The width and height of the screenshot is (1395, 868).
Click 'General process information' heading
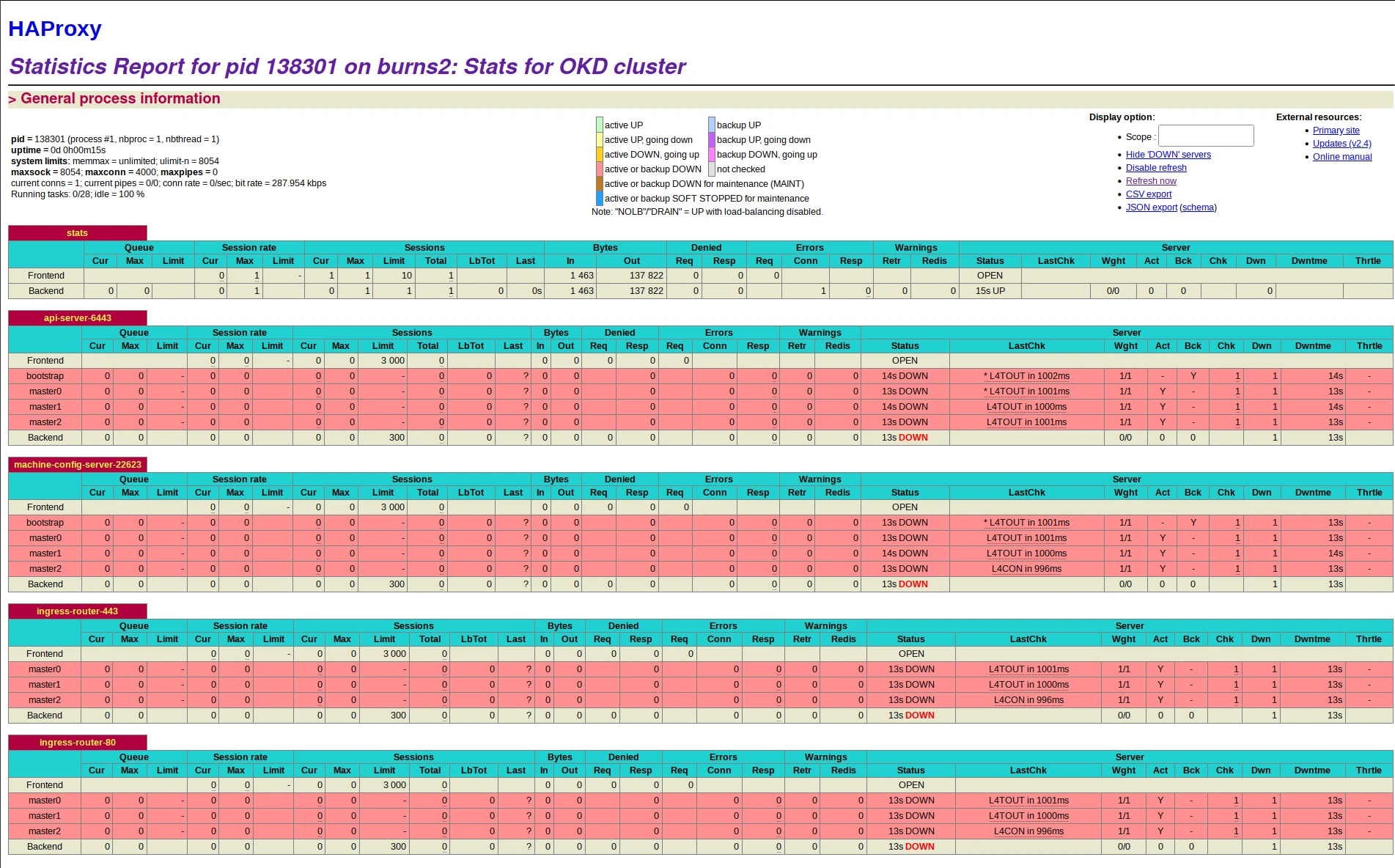pyautogui.click(x=120, y=98)
